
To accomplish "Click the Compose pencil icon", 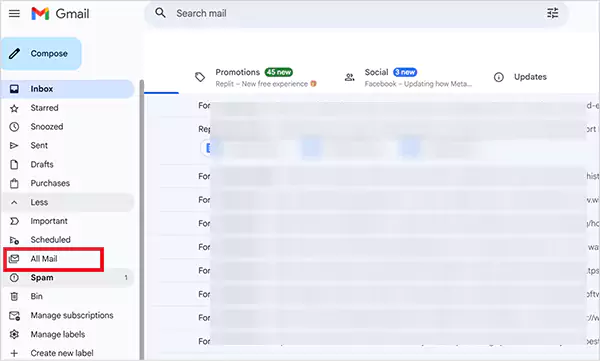I will (x=15, y=54).
